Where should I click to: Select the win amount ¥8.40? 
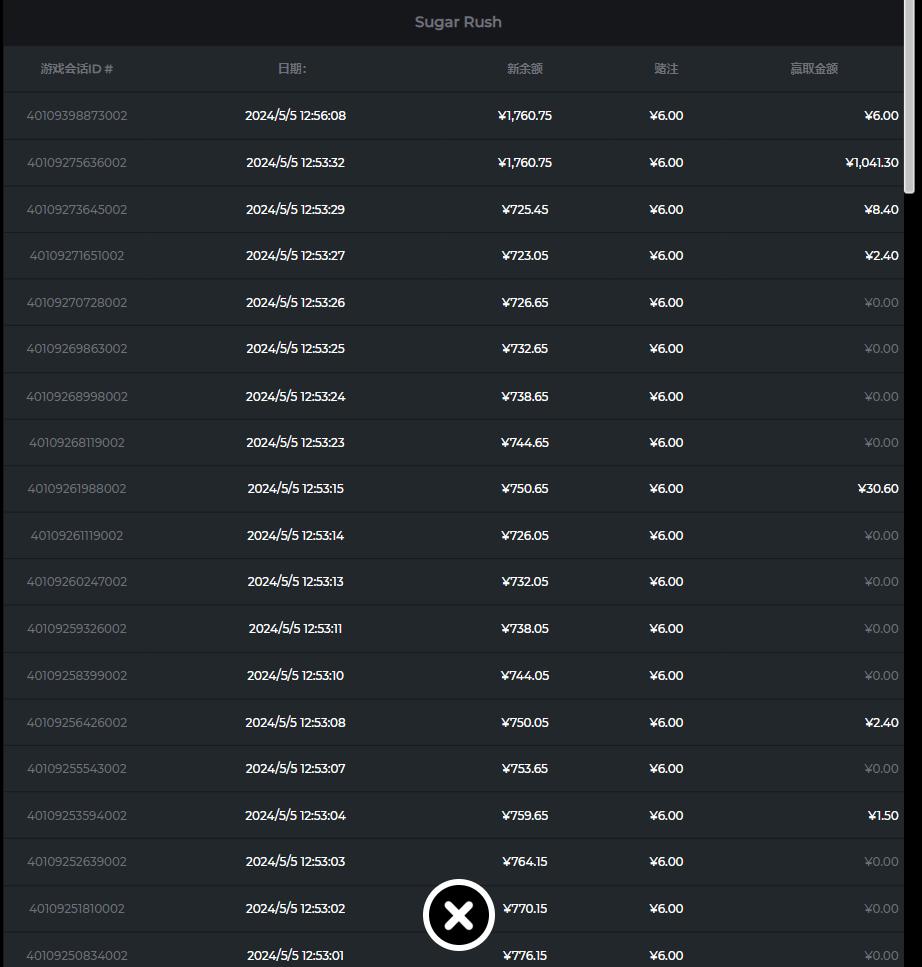point(881,209)
